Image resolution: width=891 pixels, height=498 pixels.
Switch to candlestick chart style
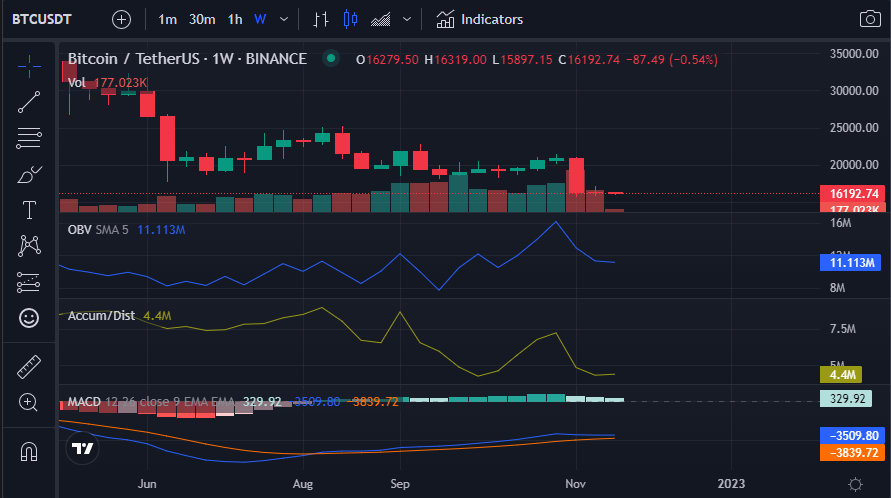click(350, 20)
